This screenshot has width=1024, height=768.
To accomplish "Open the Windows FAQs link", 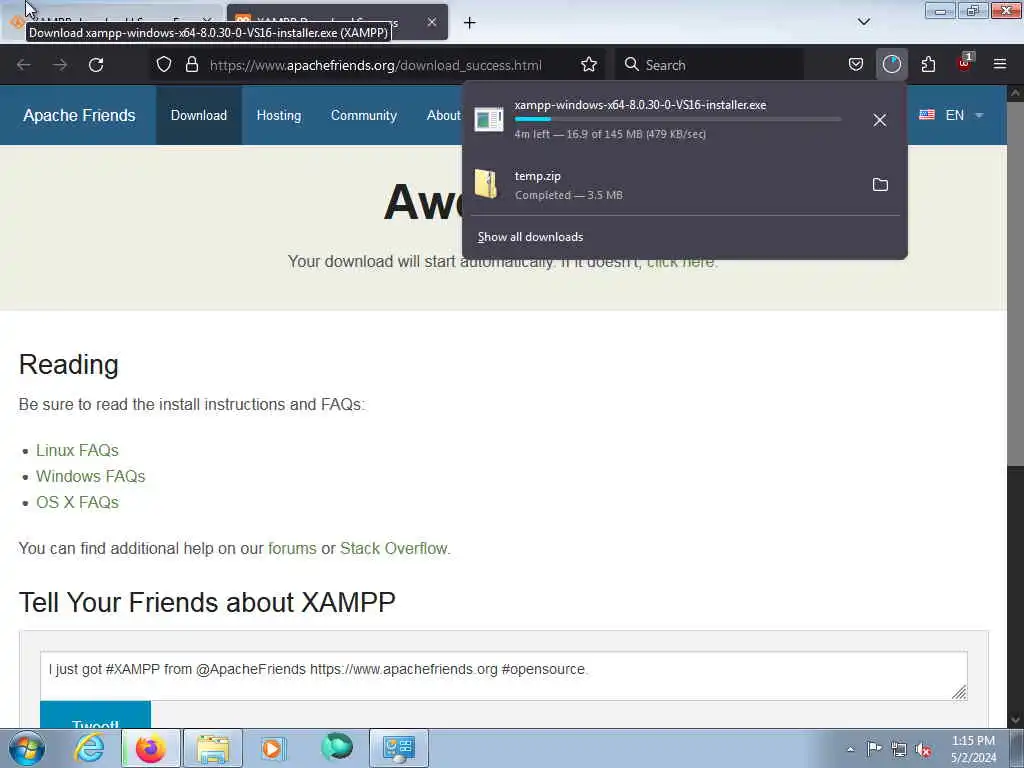I will tap(90, 476).
